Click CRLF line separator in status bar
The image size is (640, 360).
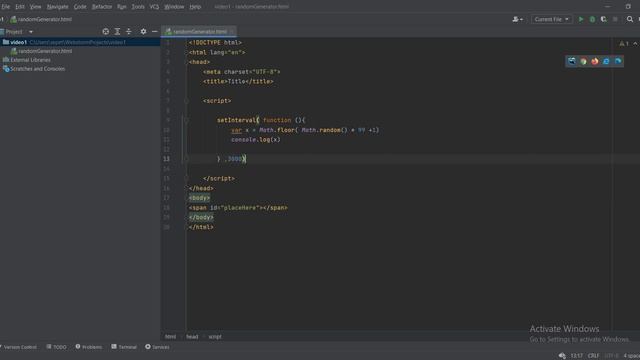click(593, 356)
